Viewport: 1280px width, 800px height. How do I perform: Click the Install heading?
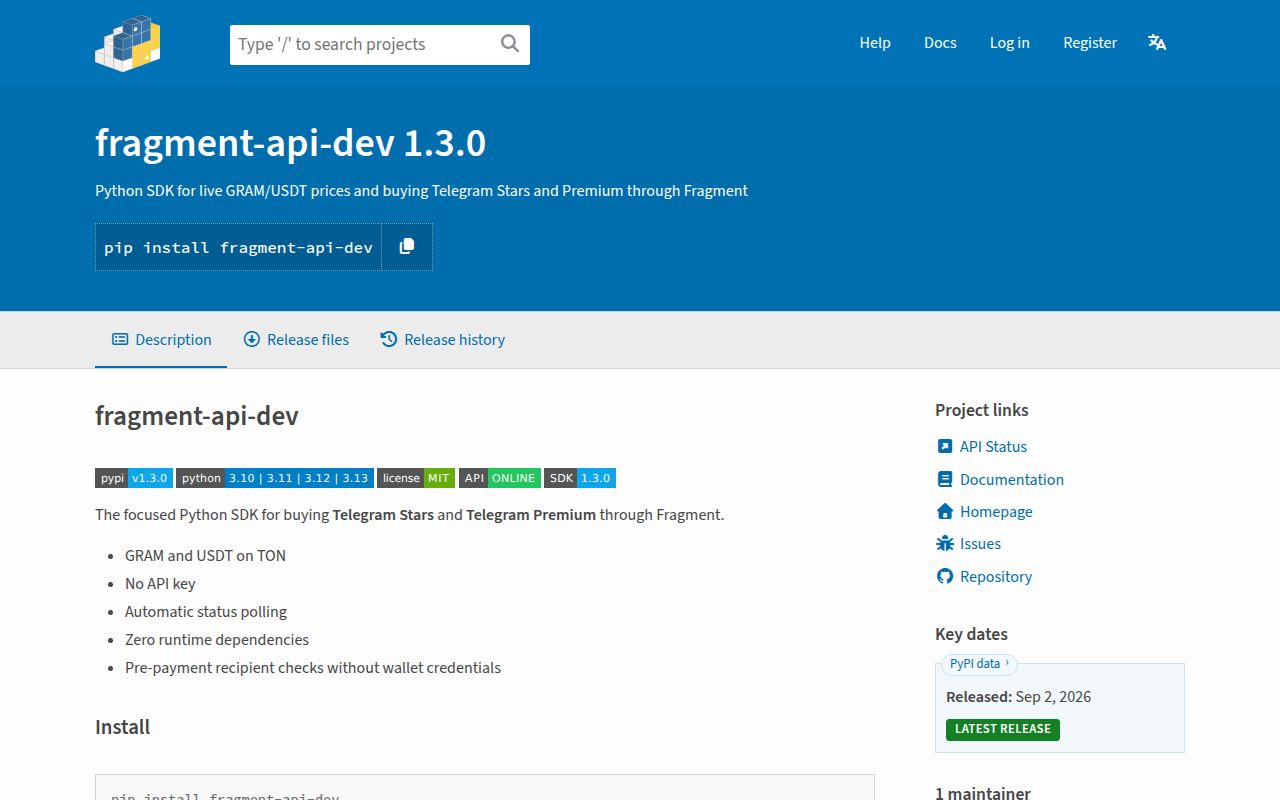123,727
